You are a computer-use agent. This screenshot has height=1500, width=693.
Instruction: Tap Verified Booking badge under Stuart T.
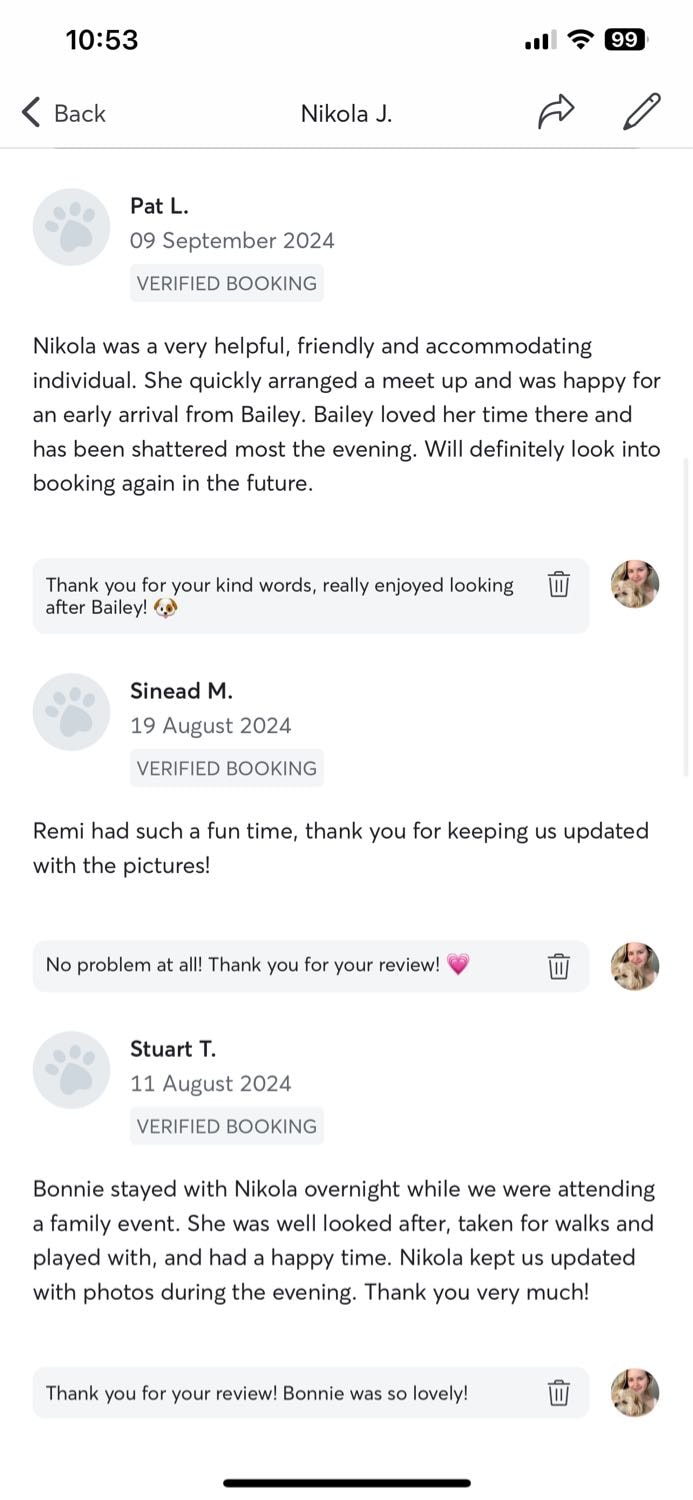227,1126
